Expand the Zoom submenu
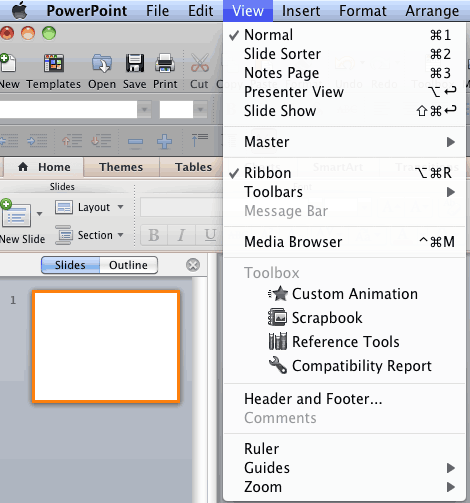This screenshot has width=470, height=503. [344, 487]
